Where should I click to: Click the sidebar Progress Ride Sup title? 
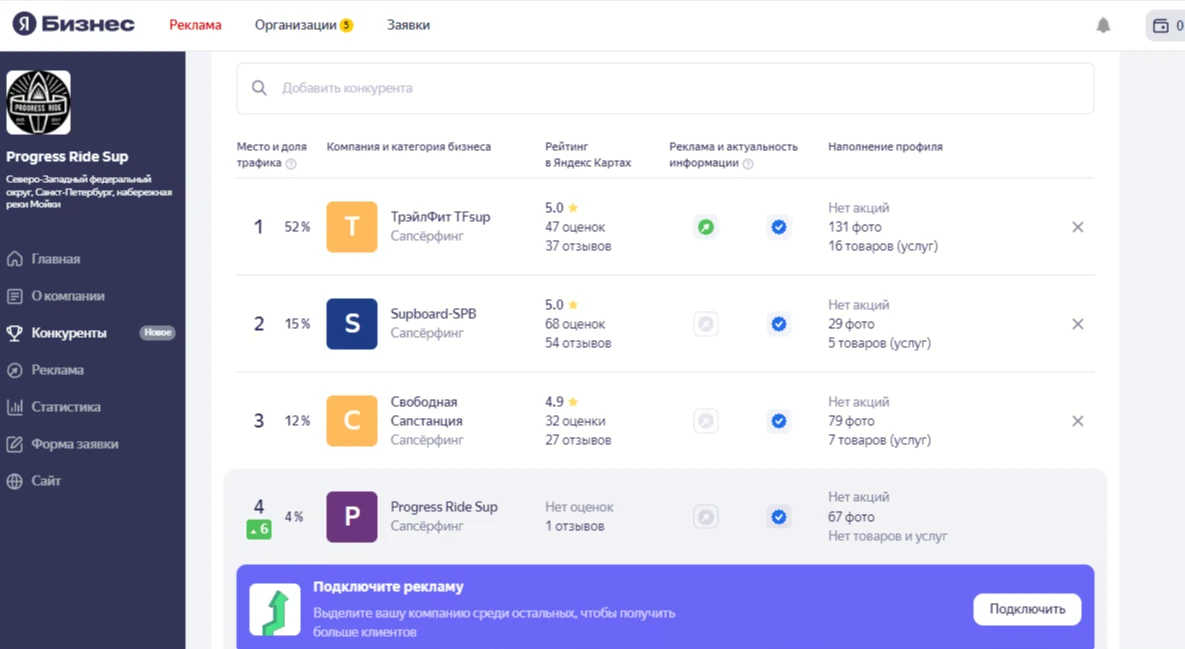click(67, 157)
